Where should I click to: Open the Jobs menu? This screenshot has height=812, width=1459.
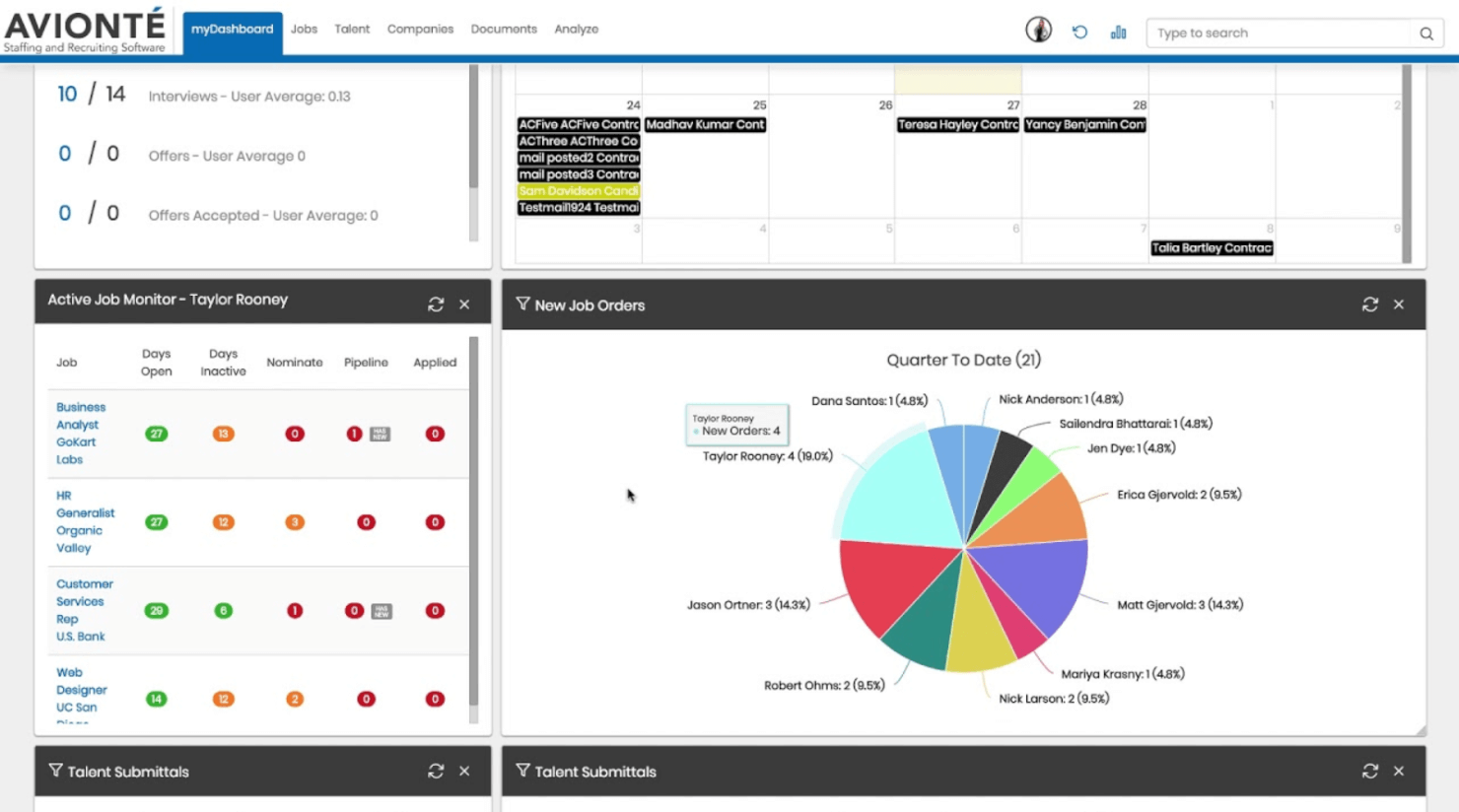tap(304, 30)
